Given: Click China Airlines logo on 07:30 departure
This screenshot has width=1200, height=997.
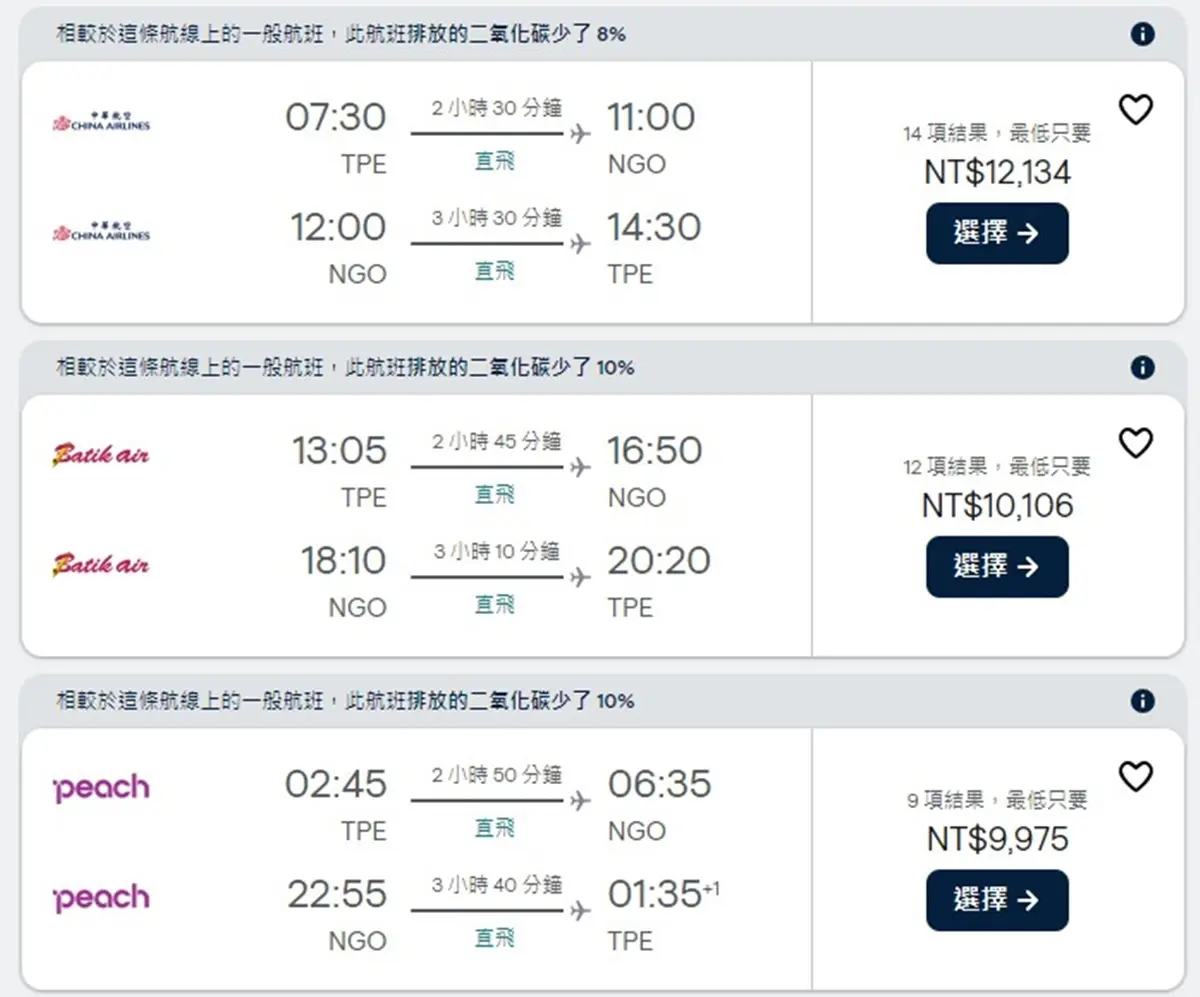Looking at the screenshot, I should (x=101, y=122).
